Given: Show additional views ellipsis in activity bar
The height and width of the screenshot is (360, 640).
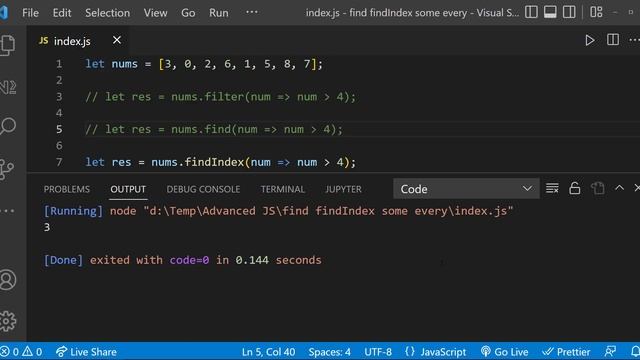Looking at the screenshot, I should click(x=7, y=211).
